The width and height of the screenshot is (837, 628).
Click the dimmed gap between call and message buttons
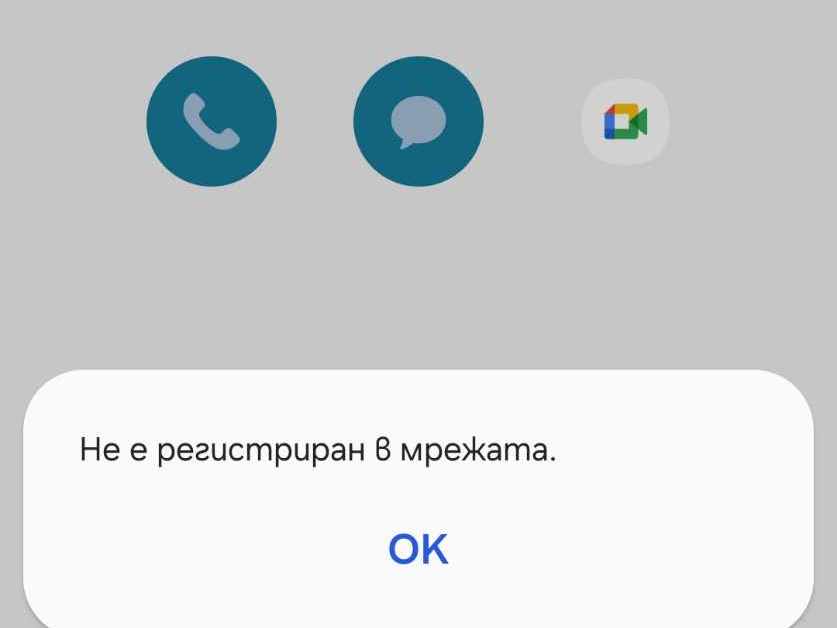click(x=315, y=121)
